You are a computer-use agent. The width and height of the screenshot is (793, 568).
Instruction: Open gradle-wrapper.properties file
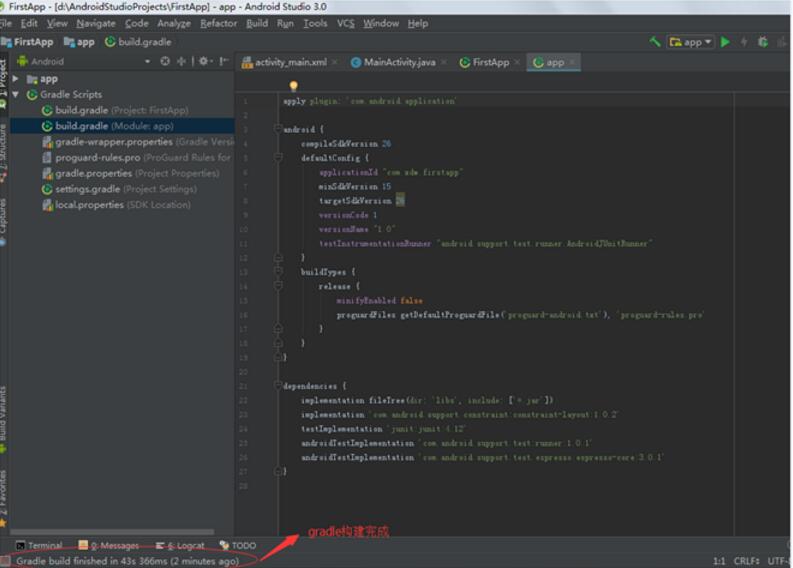138,142
